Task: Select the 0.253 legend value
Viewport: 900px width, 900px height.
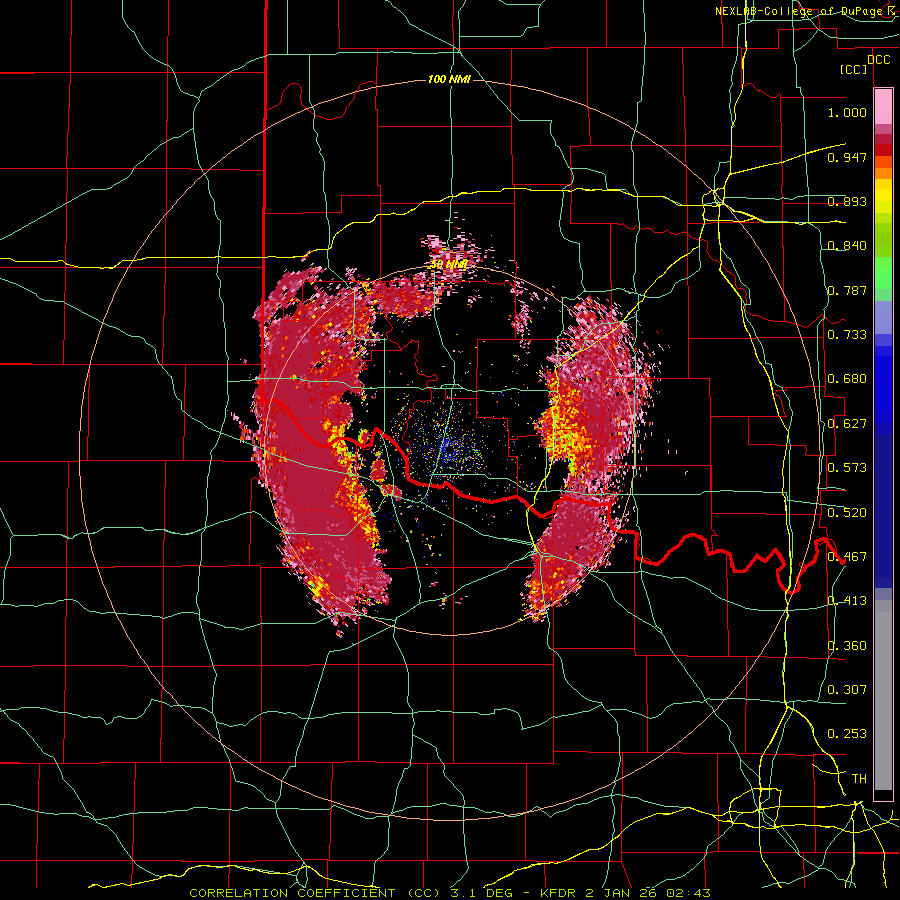Action: click(847, 734)
